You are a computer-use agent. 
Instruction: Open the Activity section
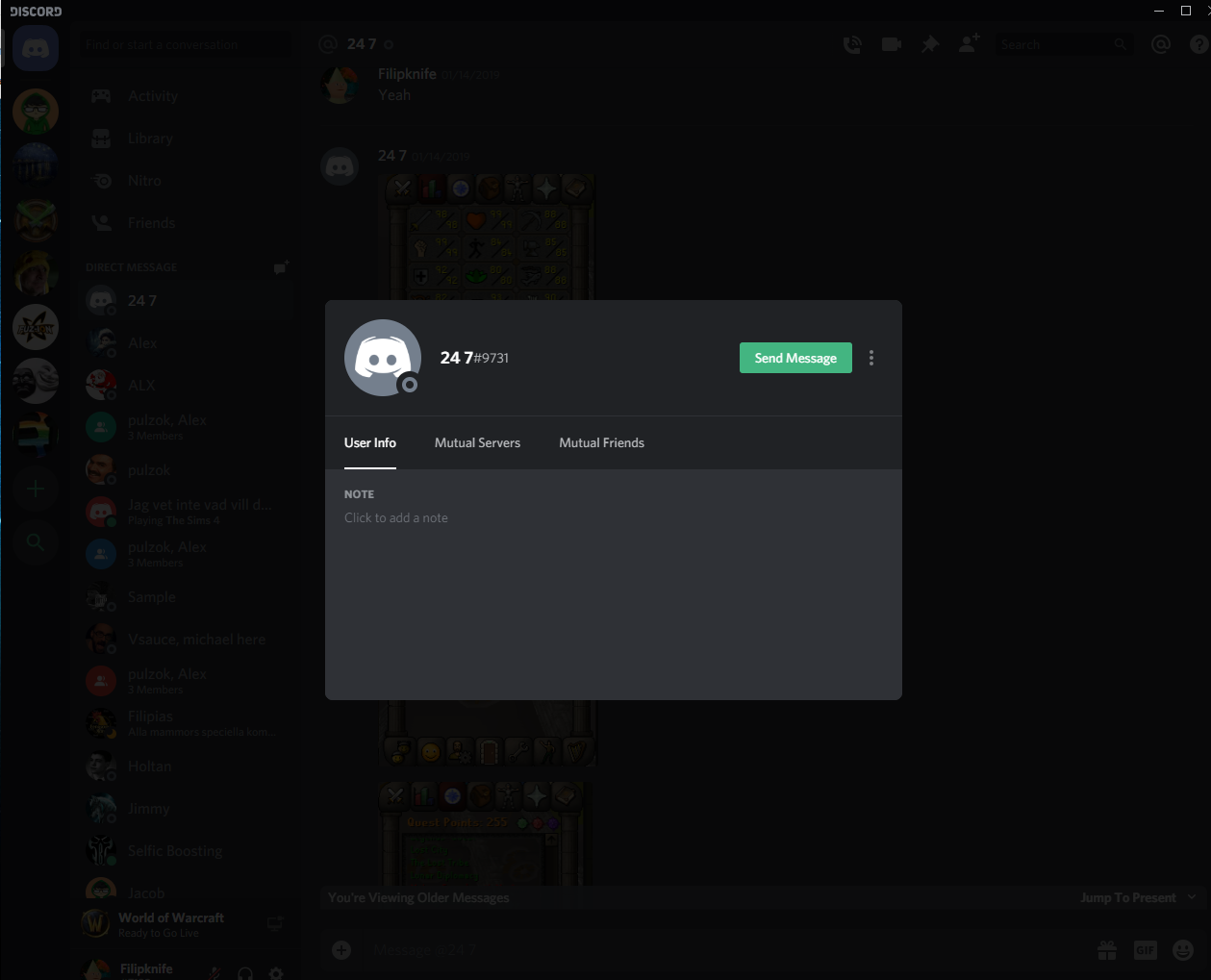[x=188, y=96]
